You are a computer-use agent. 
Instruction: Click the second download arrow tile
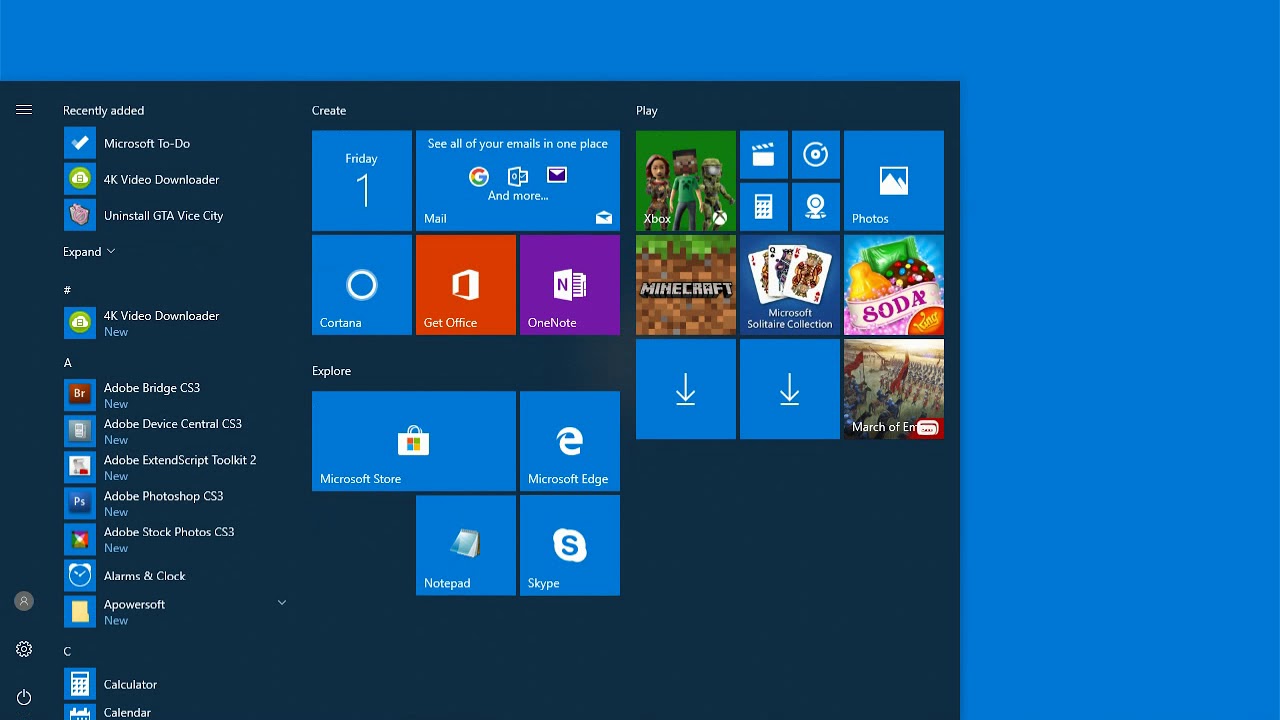point(790,389)
